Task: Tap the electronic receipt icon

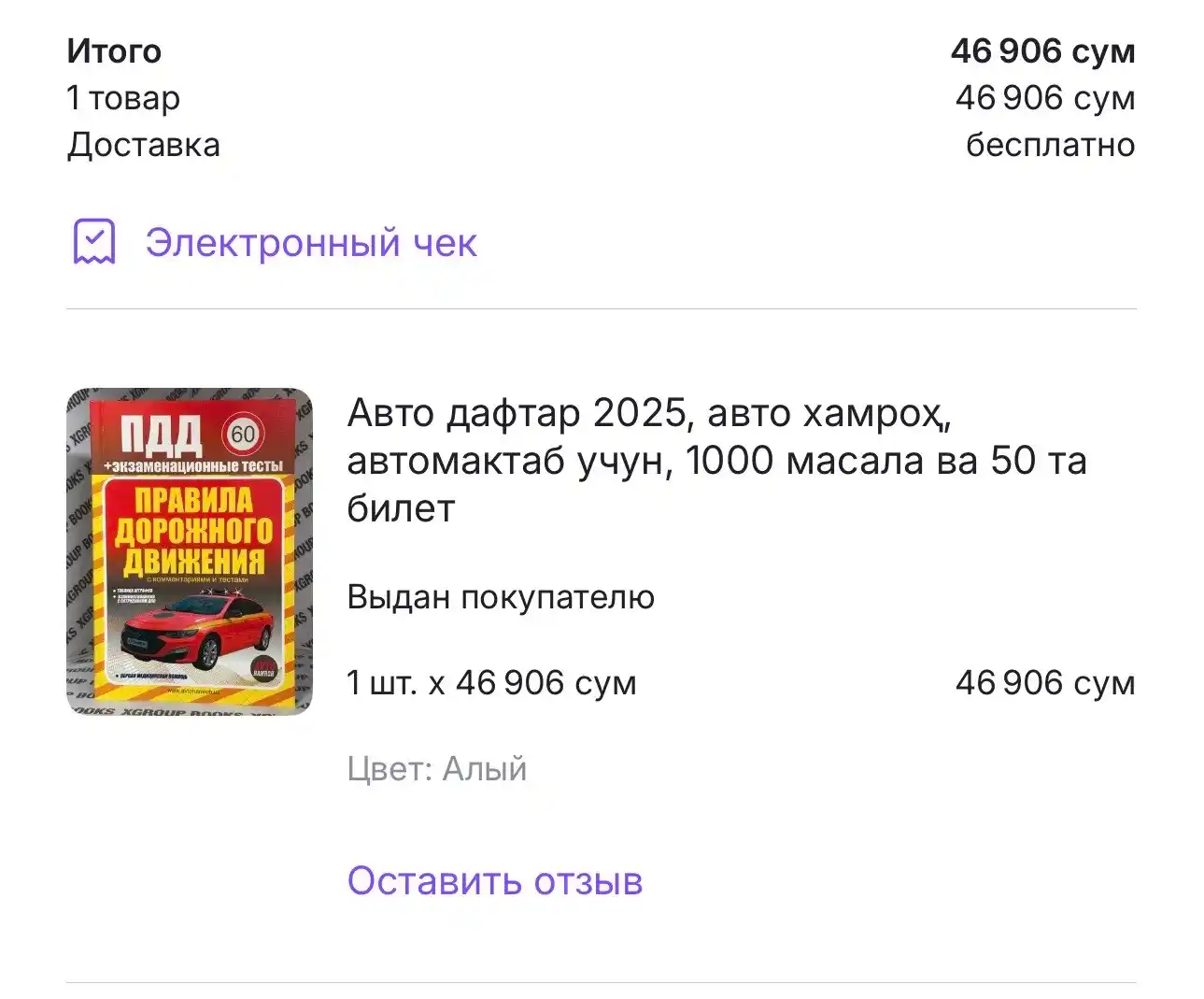Action: [94, 242]
